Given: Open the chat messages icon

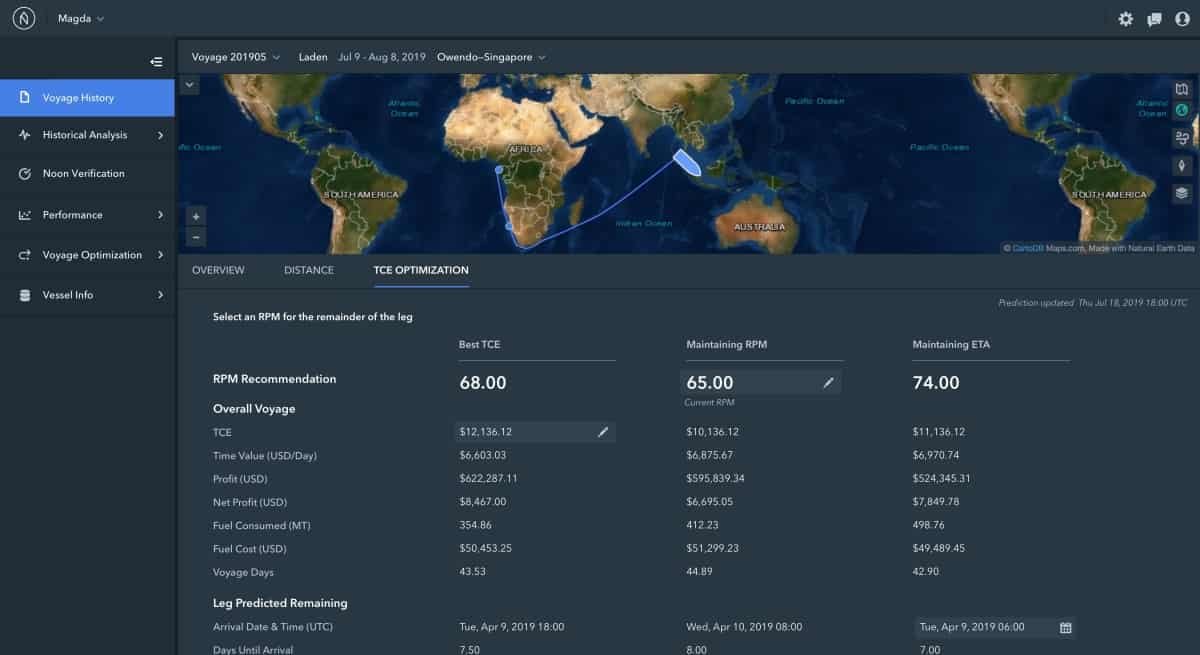Looking at the screenshot, I should pyautogui.click(x=1154, y=19).
